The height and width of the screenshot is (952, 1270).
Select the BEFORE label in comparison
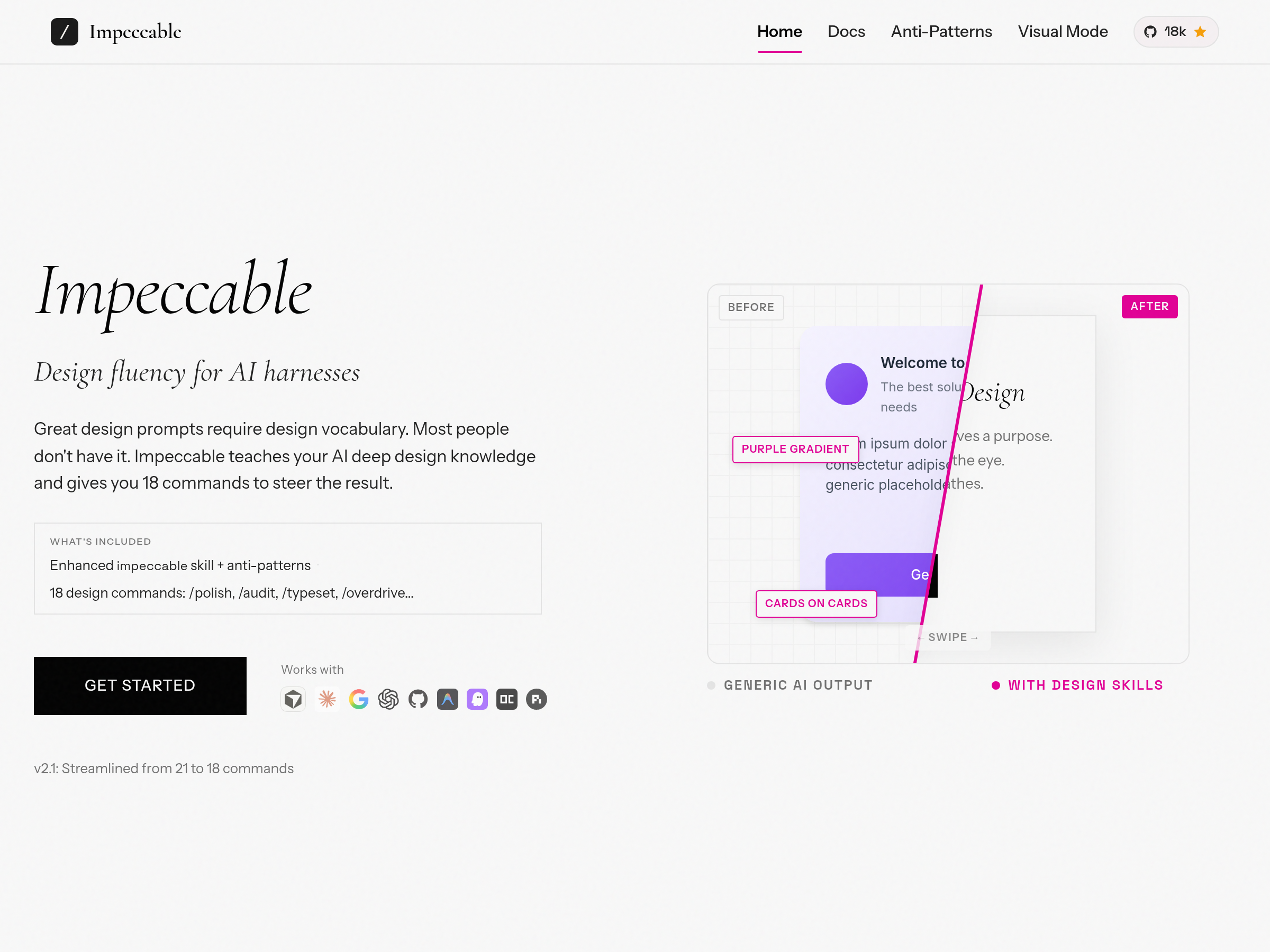(750, 307)
